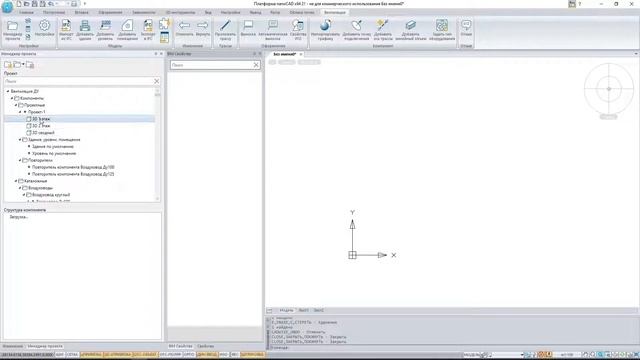
Task: Click the new document icon in the quick access toolbar
Action: click(x=19, y=4)
